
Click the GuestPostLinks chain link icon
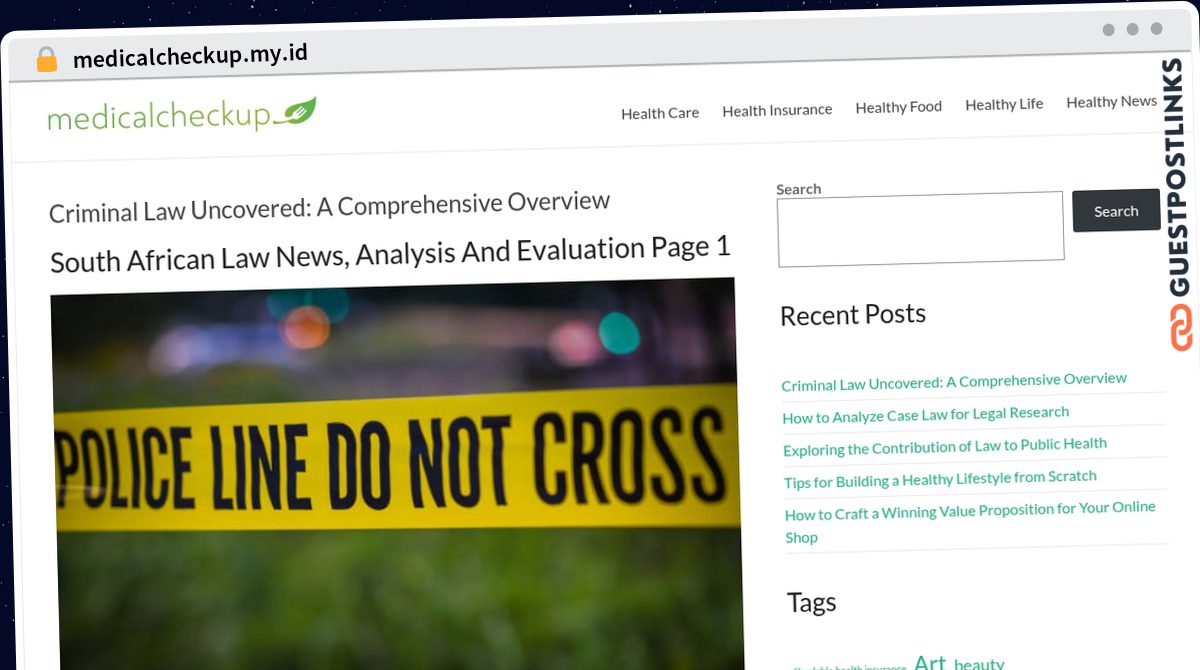pyautogui.click(x=1181, y=328)
